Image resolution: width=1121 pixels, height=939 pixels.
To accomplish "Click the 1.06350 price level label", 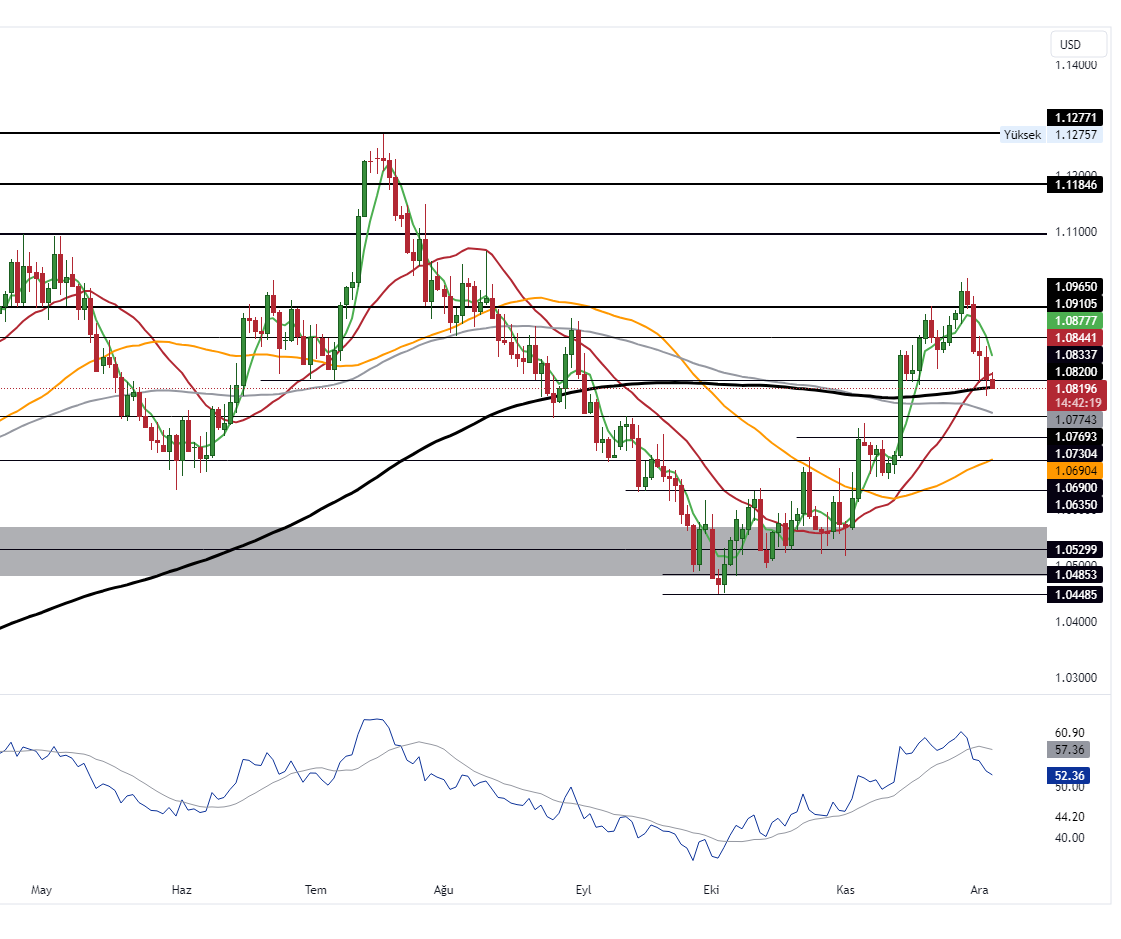I will [1076, 505].
